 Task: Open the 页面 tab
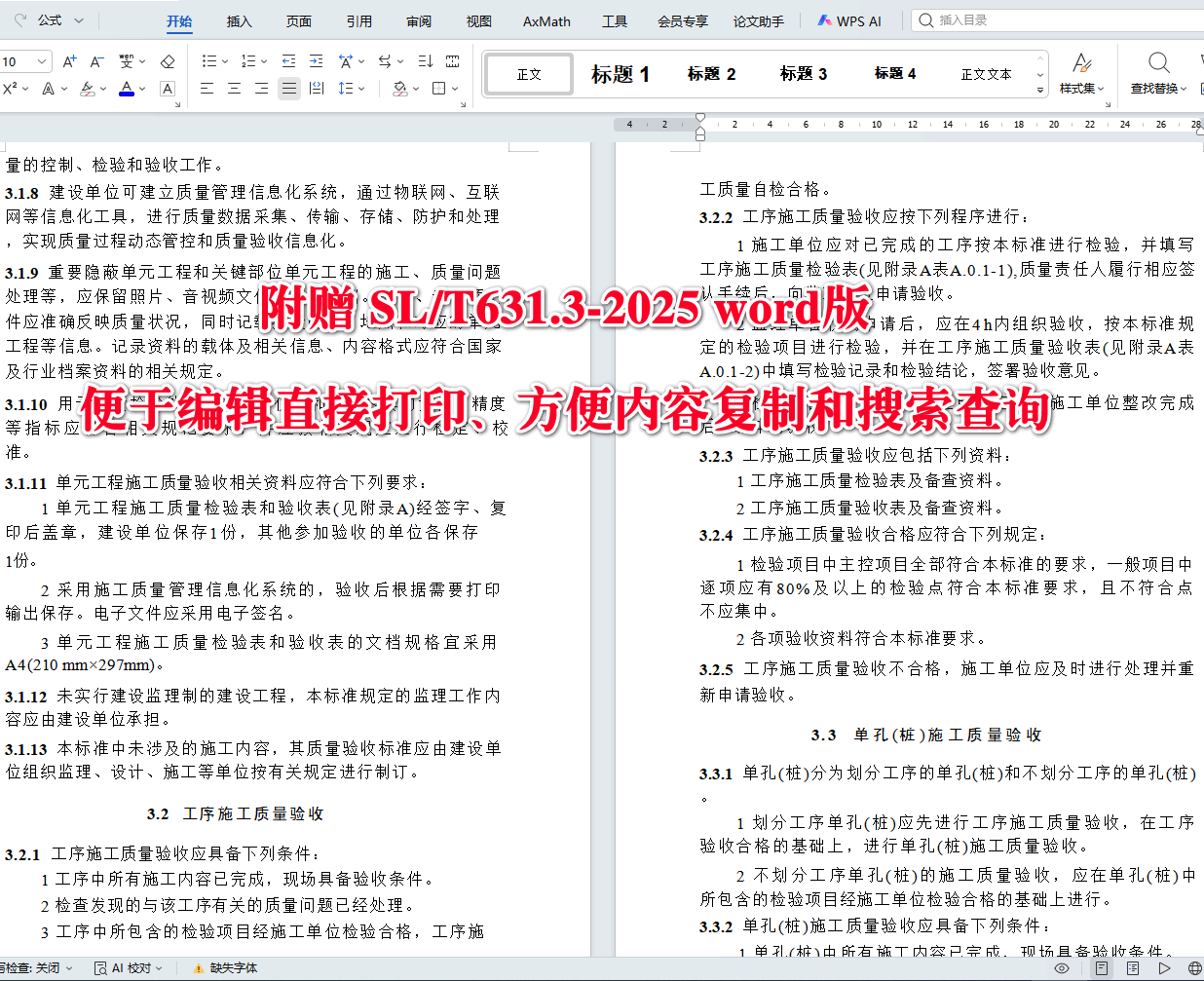[299, 21]
